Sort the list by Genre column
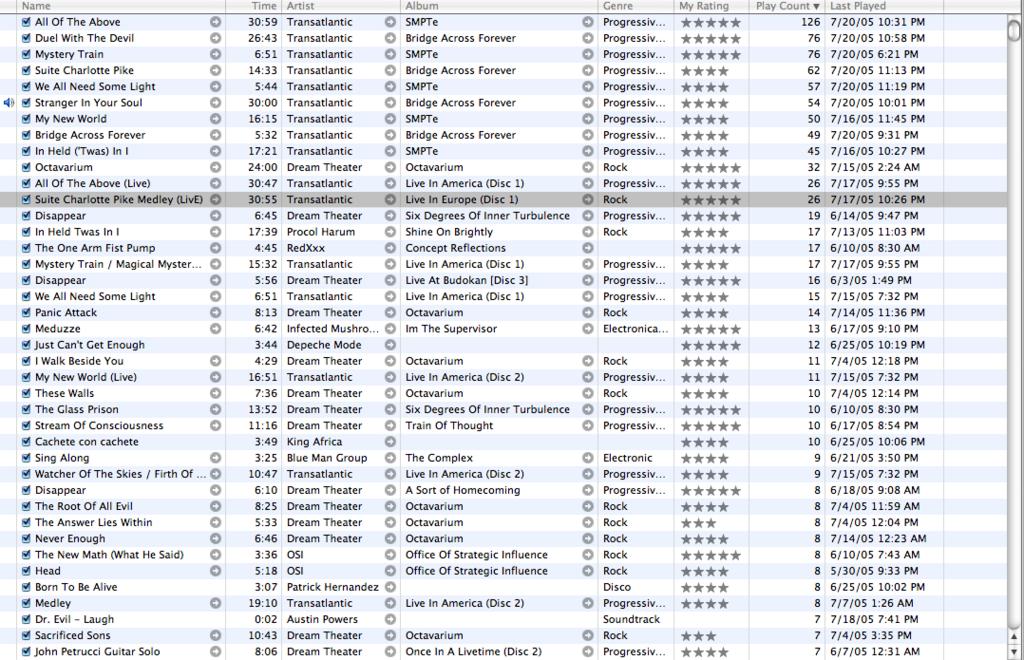1024x660 pixels. point(635,6)
